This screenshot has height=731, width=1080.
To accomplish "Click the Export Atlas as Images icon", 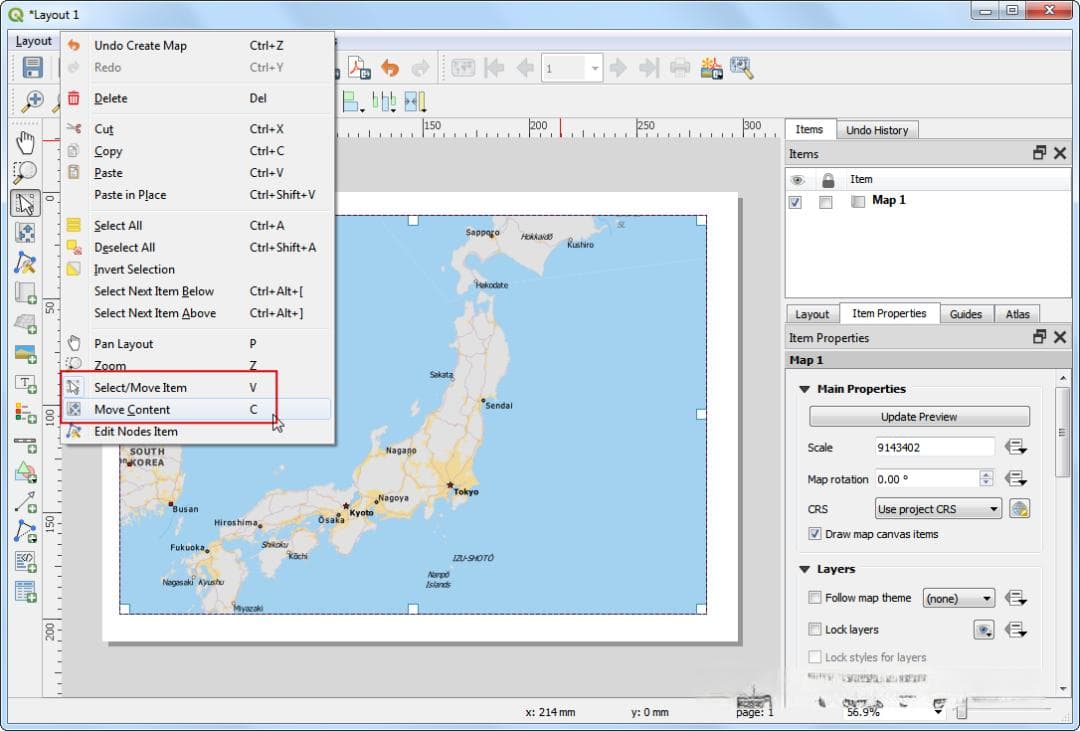I will pyautogui.click(x=711, y=68).
